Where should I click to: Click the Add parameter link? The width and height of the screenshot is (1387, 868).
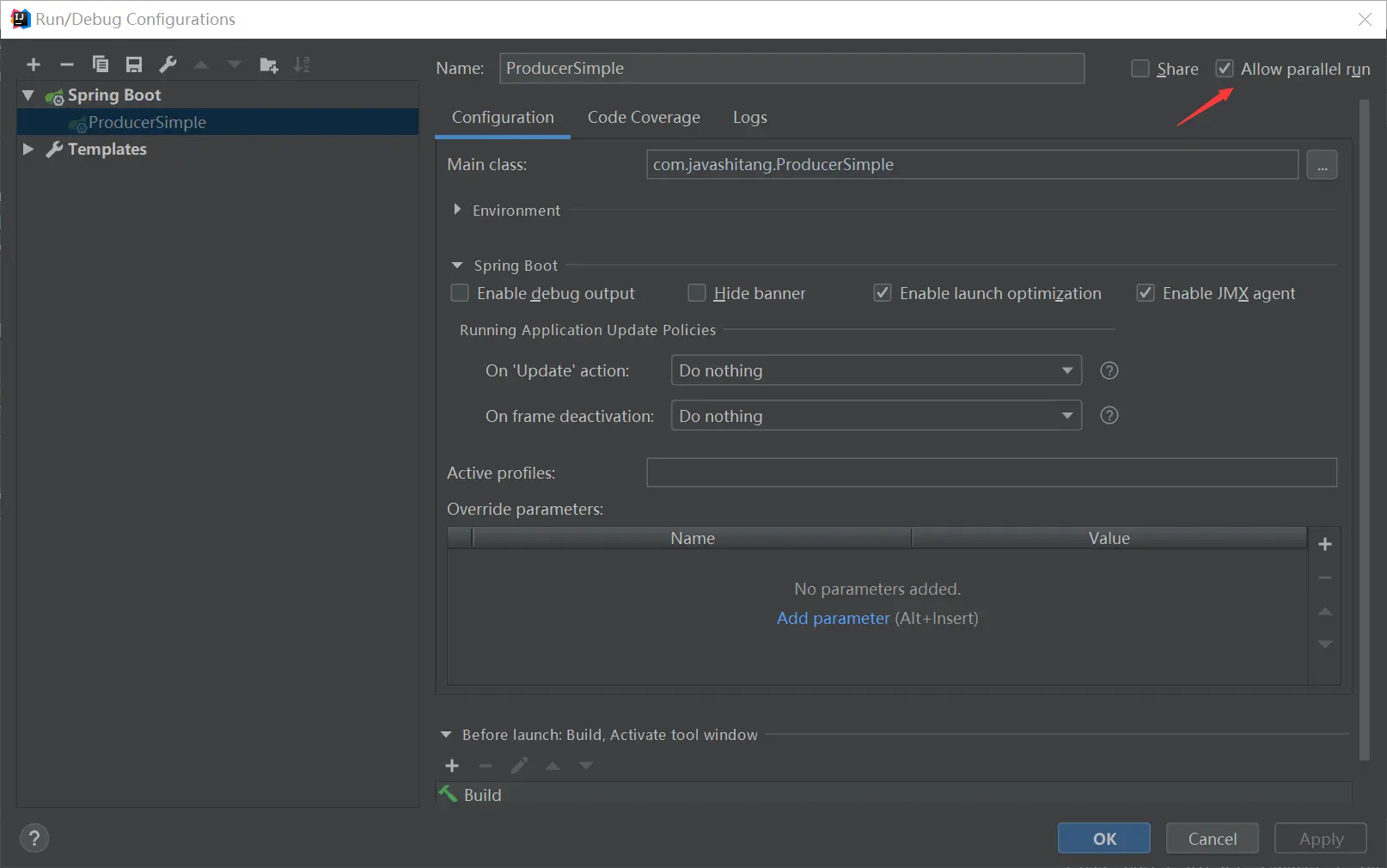click(x=833, y=618)
